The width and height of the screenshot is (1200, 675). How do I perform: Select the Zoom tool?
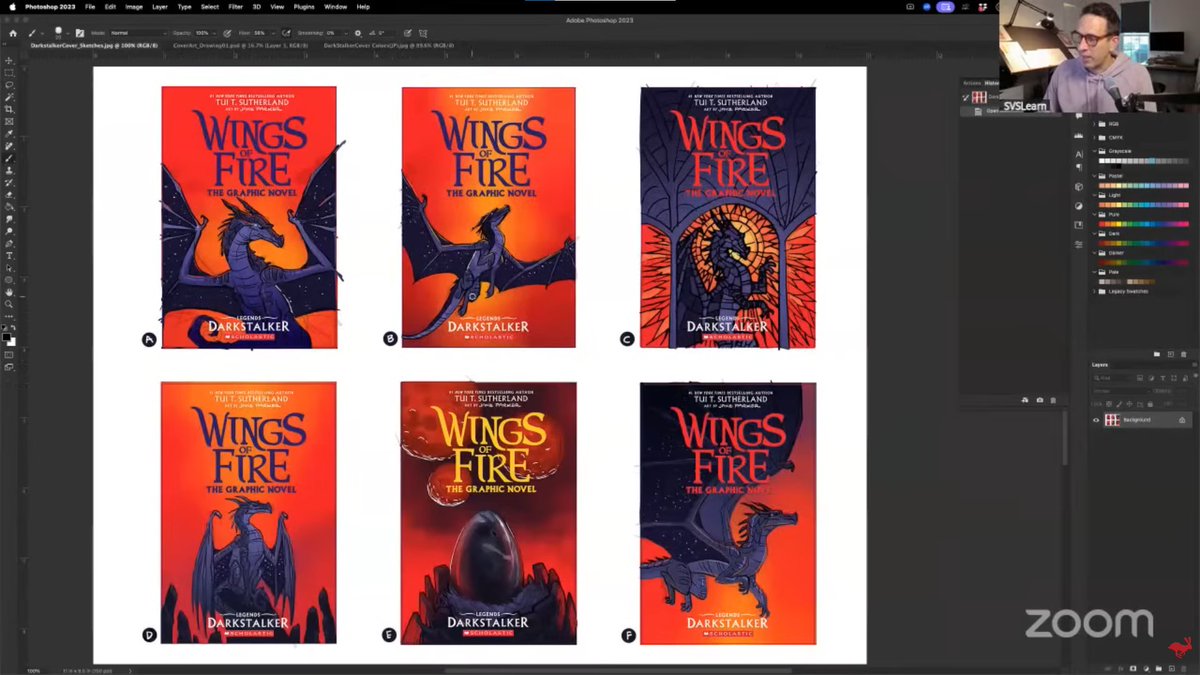(9, 304)
